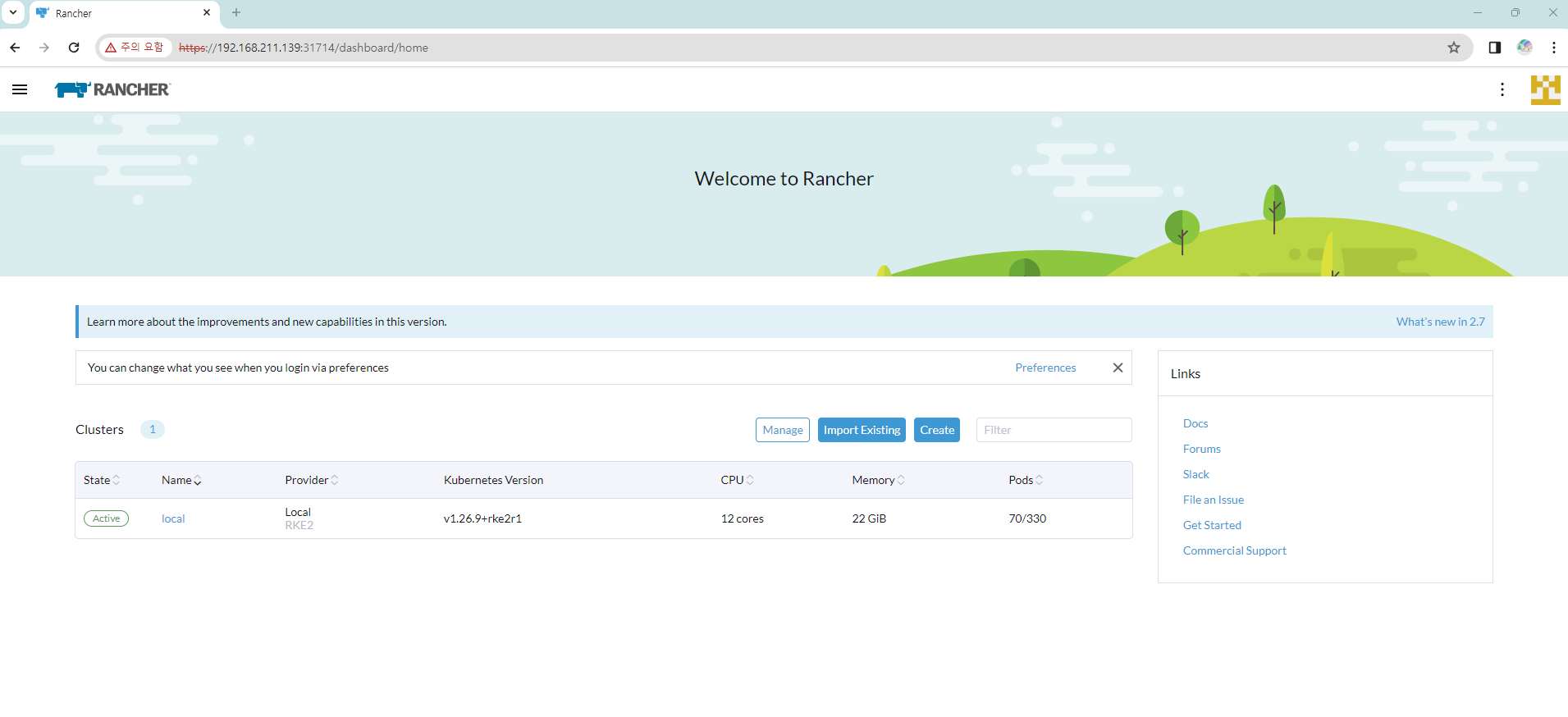The height and width of the screenshot is (717, 1568).
Task: Dismiss the preferences notice with the X
Action: click(x=1118, y=368)
